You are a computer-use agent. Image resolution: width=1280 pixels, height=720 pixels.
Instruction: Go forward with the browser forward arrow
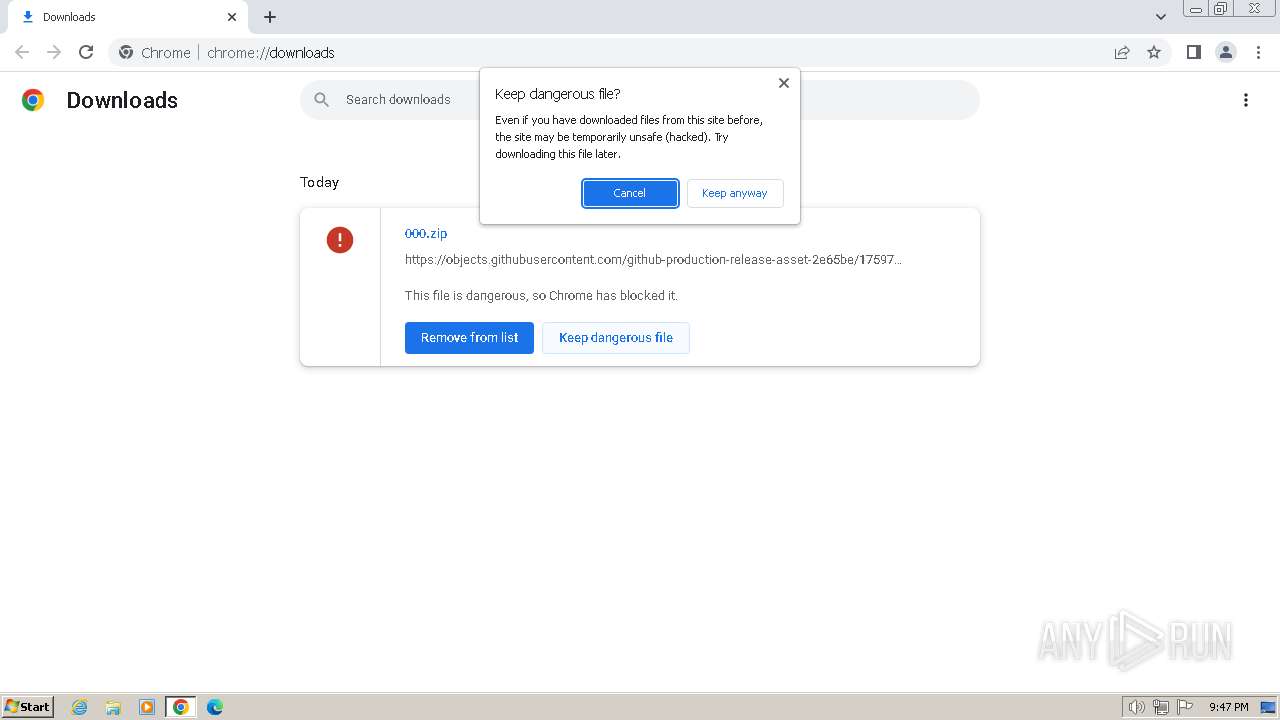[x=54, y=52]
